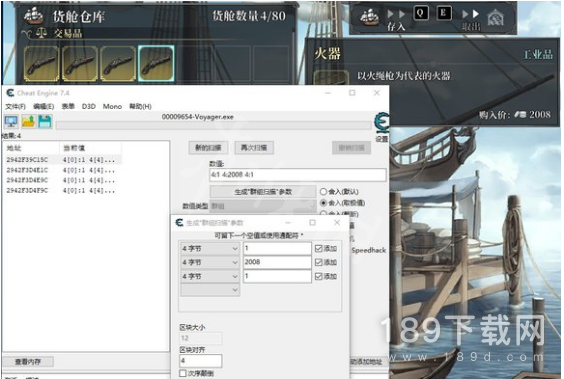Click the open process monitor icon
The height and width of the screenshot is (379, 564).
click(x=11, y=122)
